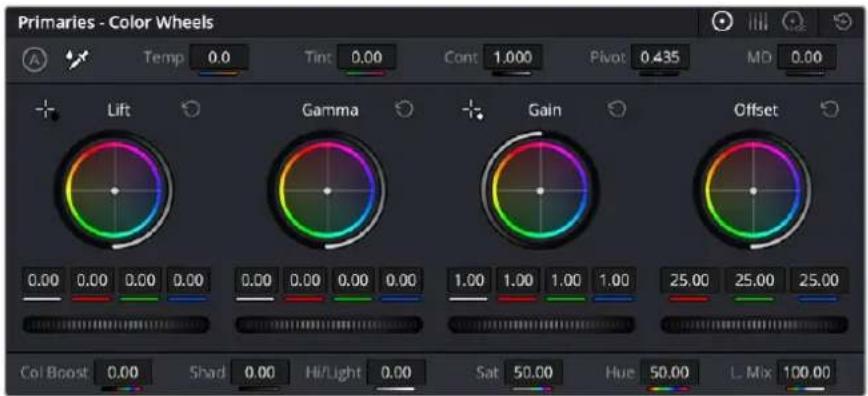This screenshot has height=396, width=868.
Task: Select the Hi/Light value field
Action: point(396,372)
